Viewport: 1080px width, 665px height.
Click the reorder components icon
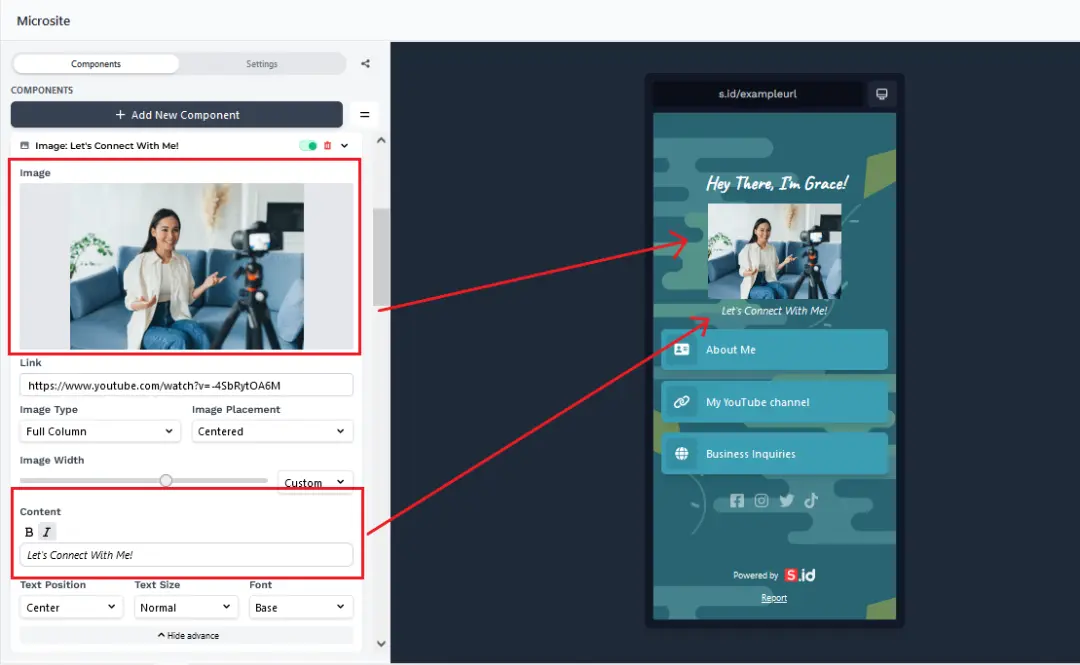click(364, 115)
